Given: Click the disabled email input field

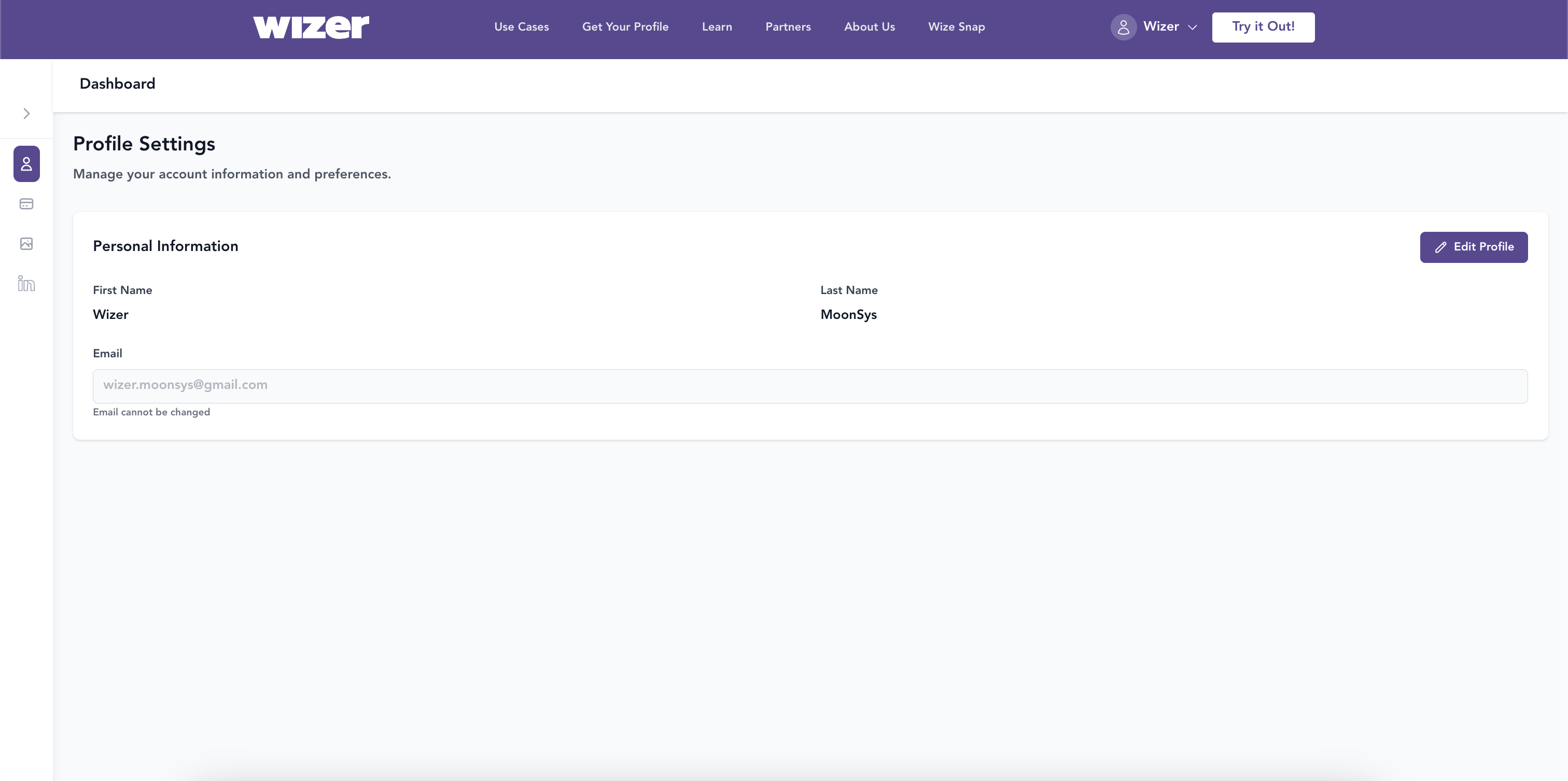Looking at the screenshot, I should click(809, 386).
